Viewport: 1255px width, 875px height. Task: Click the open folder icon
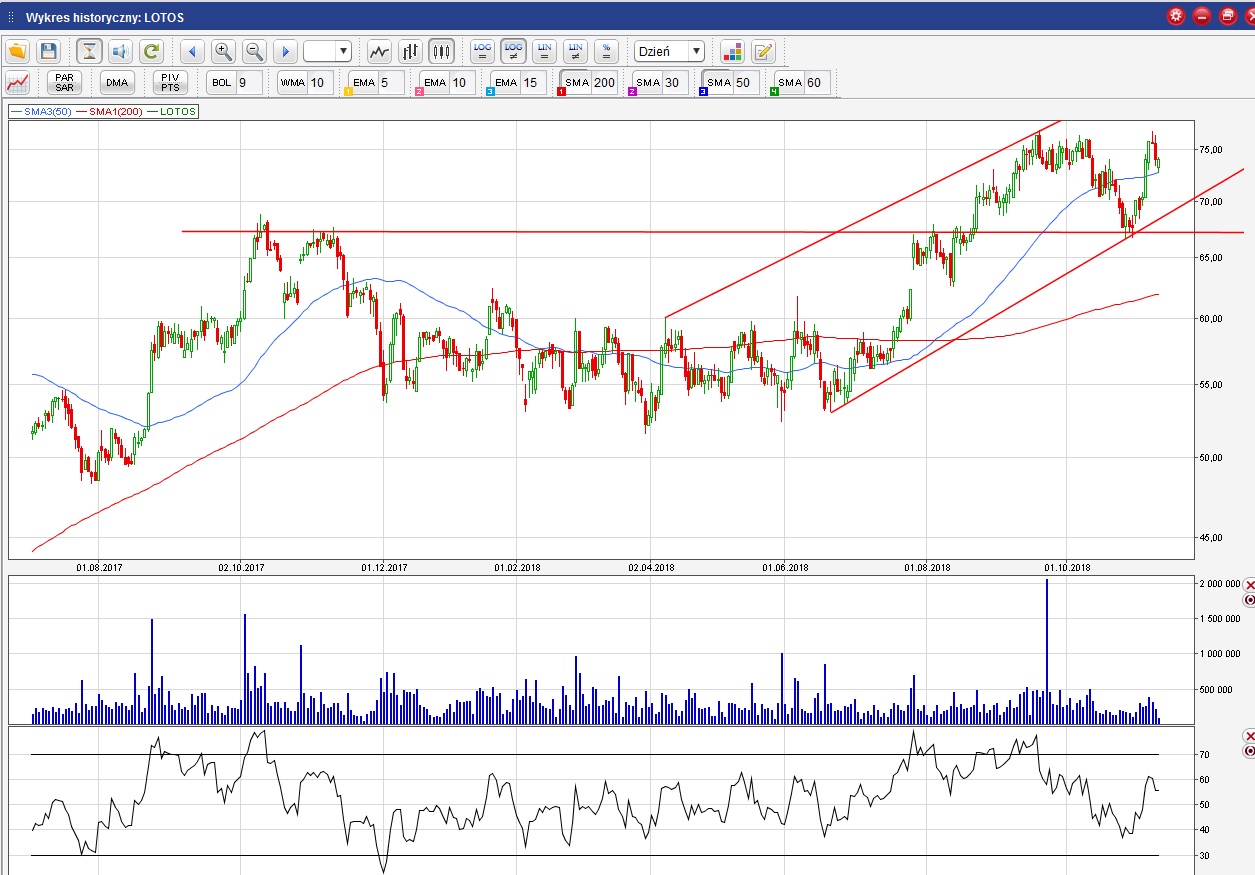click(x=17, y=51)
